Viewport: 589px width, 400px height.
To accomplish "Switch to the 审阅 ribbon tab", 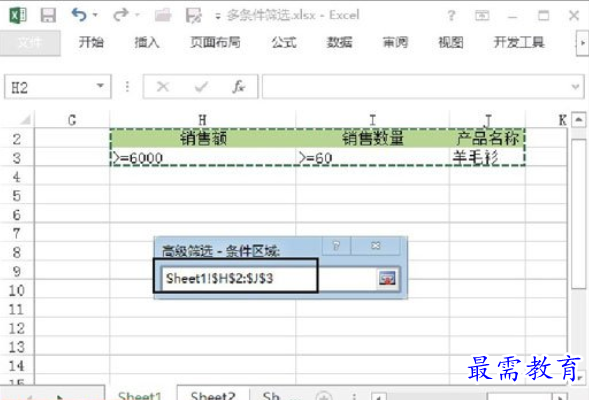I will click(x=395, y=42).
